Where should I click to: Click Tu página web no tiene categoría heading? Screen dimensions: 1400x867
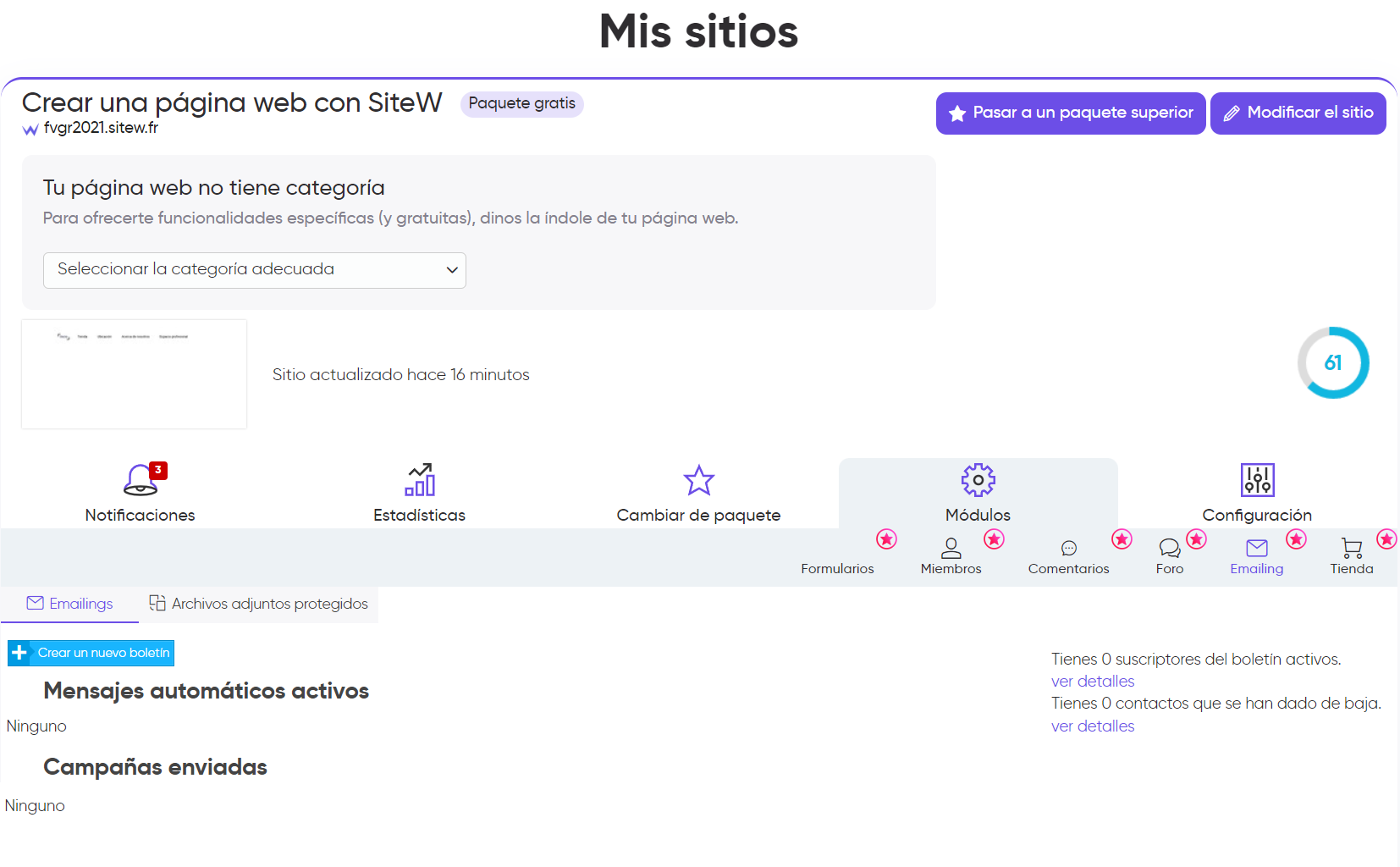(214, 188)
